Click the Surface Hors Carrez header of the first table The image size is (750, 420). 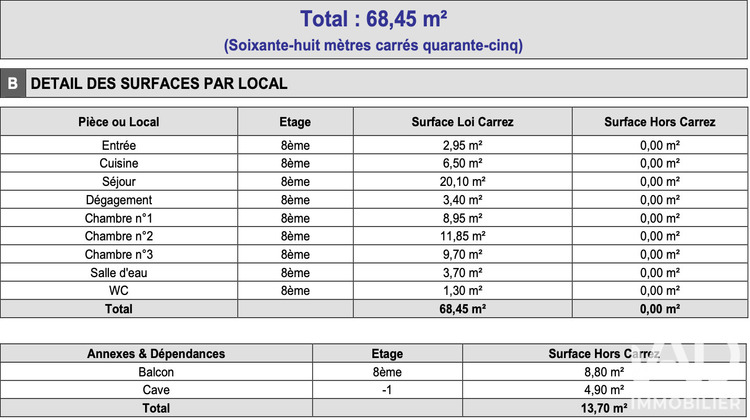pyautogui.click(x=660, y=122)
